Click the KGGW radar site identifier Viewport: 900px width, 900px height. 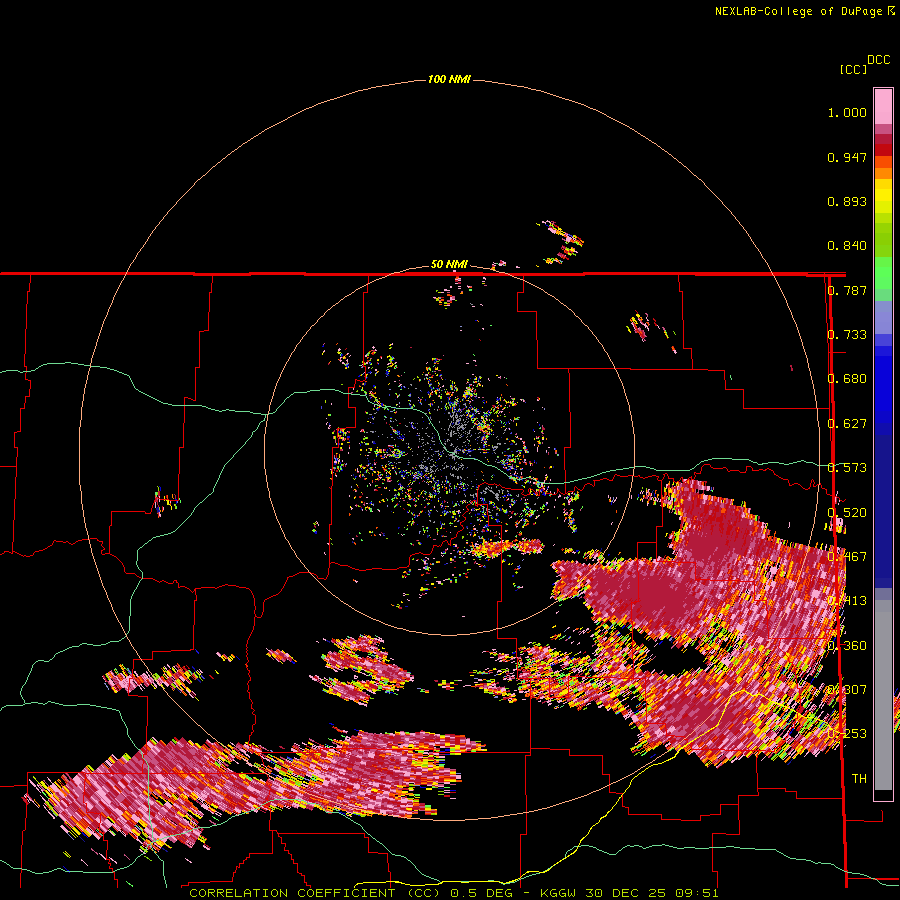pyautogui.click(x=559, y=893)
